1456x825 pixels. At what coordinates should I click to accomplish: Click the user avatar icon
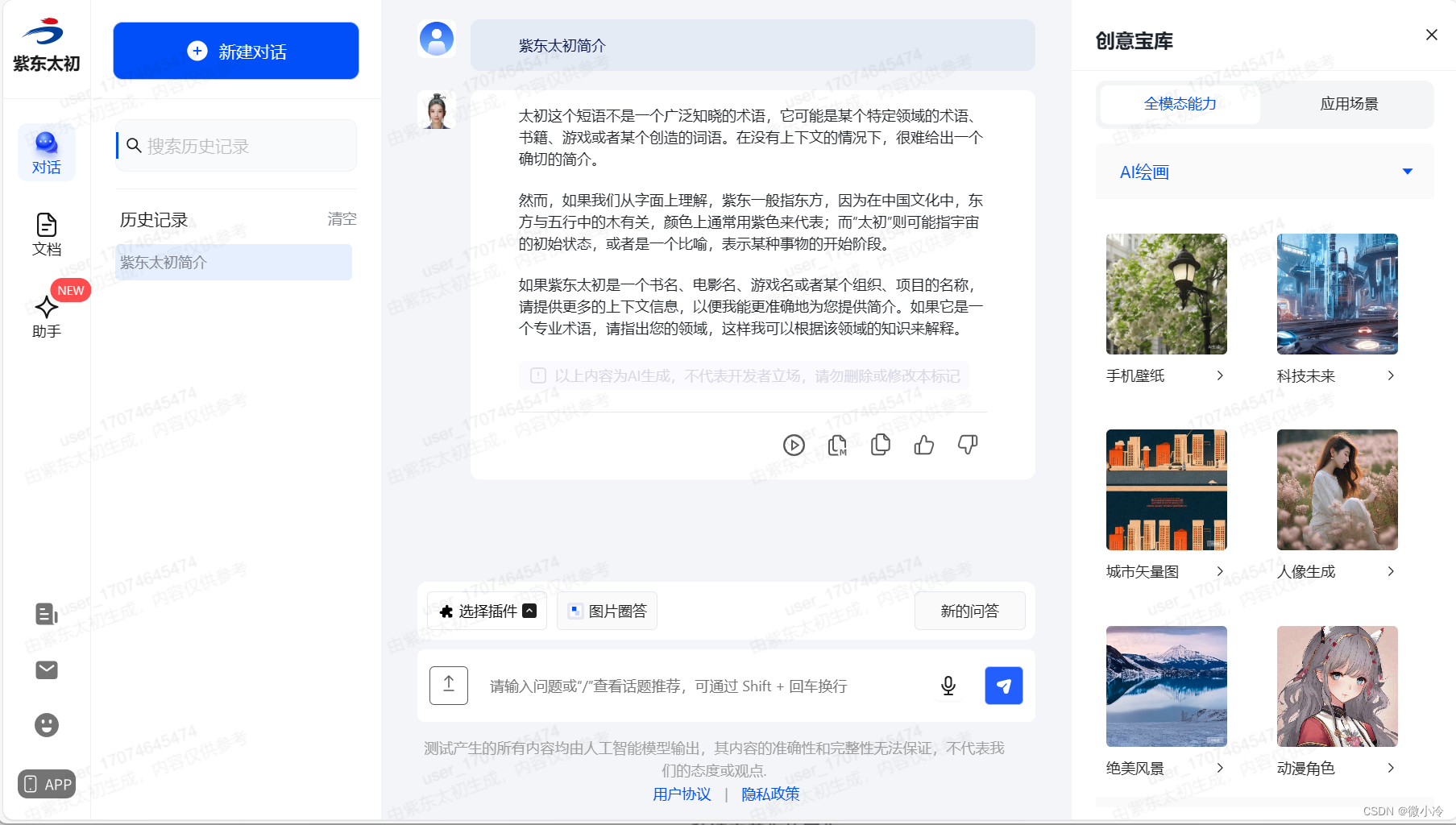tap(437, 39)
